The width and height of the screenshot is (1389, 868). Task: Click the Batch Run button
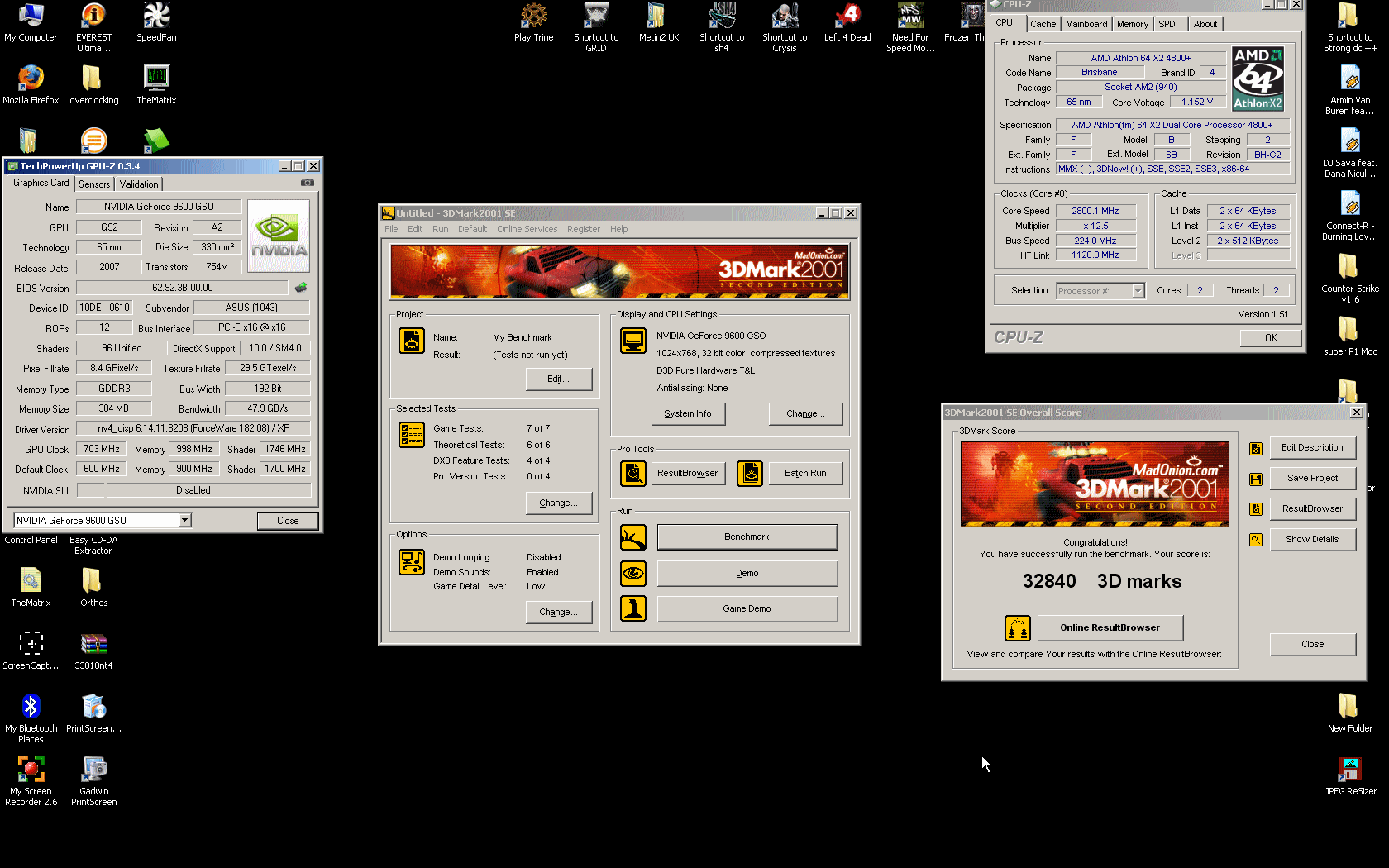click(x=805, y=474)
